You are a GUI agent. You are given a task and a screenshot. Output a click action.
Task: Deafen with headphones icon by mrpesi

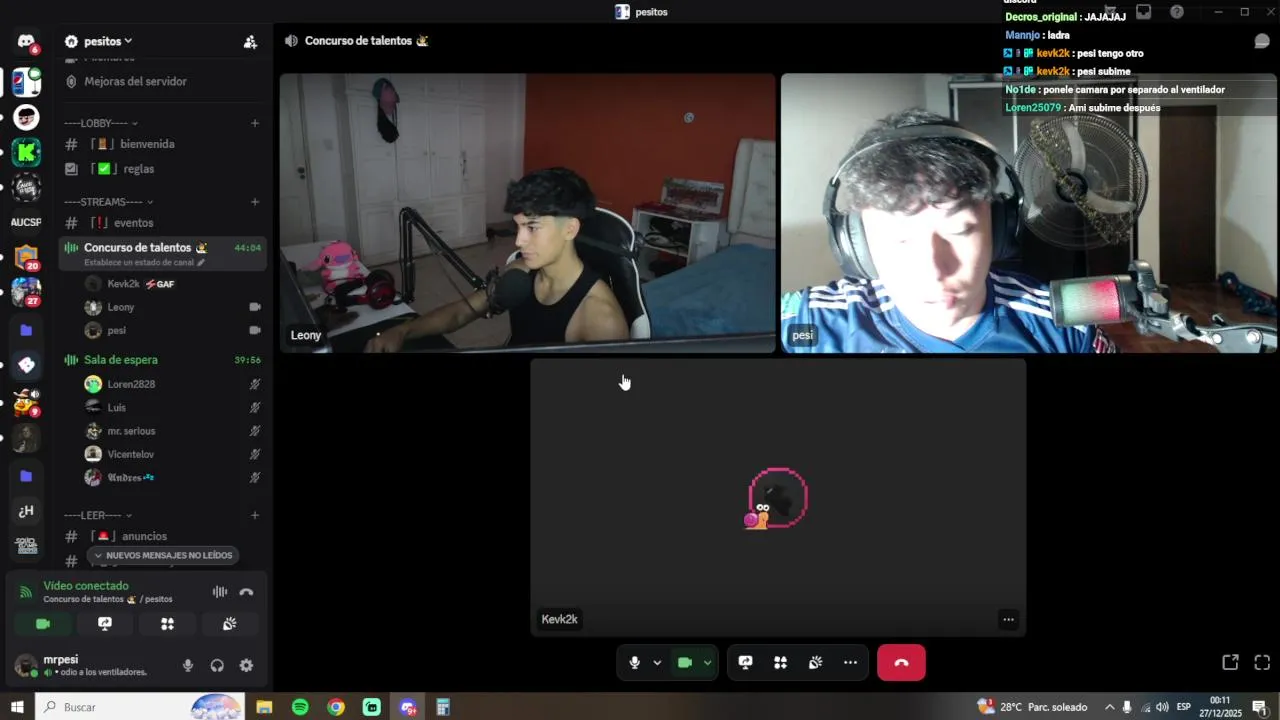coord(217,666)
